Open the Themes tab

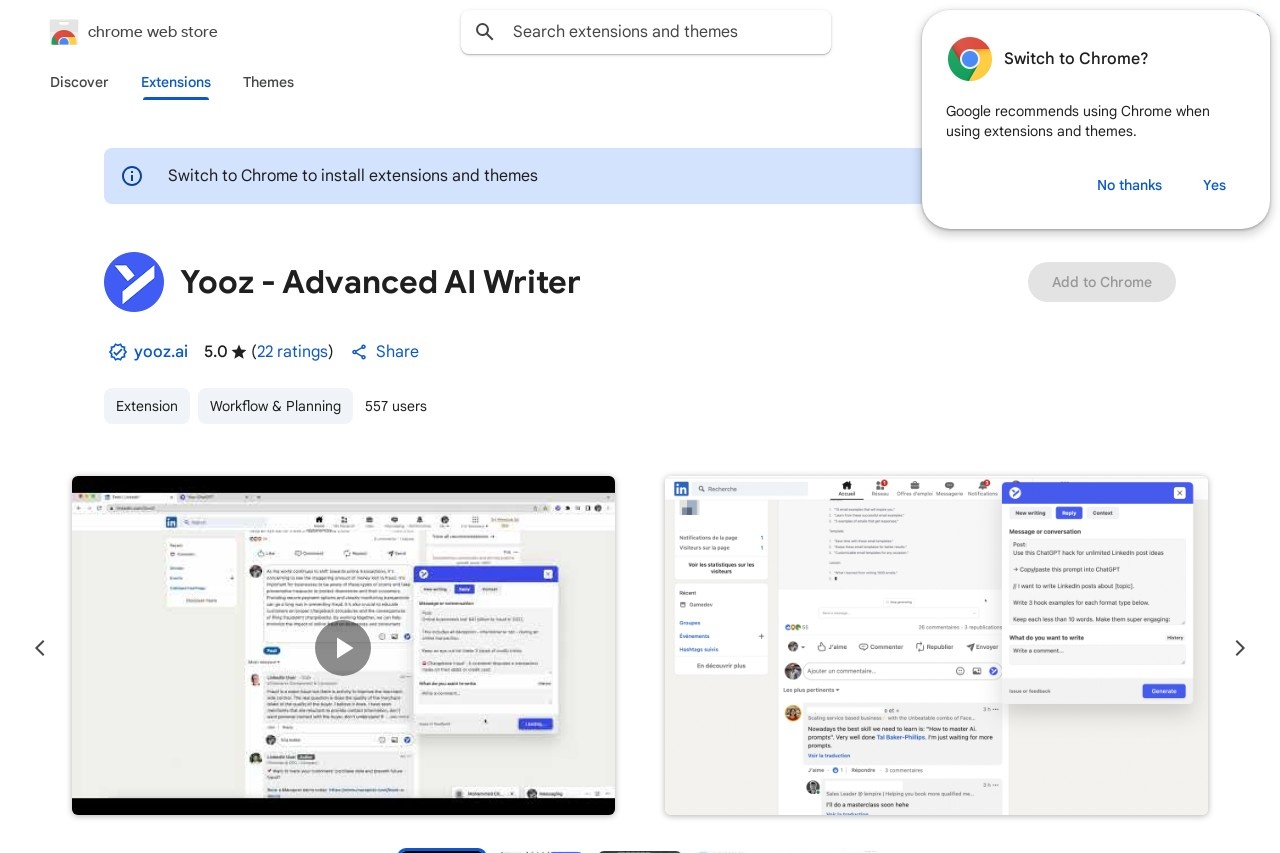[x=268, y=82]
